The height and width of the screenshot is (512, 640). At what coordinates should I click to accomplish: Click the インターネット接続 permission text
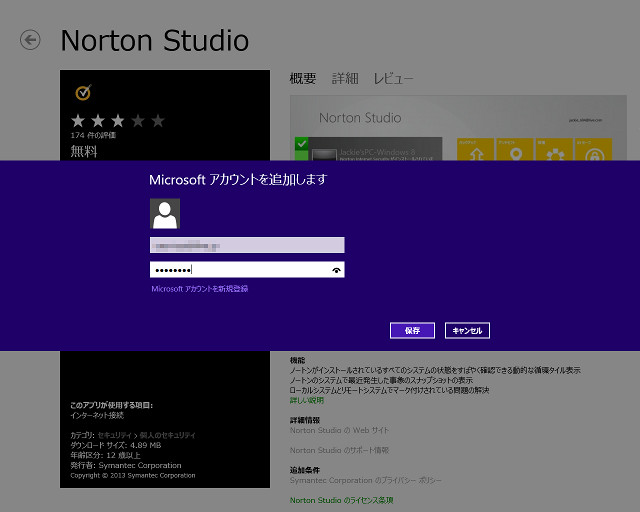pyautogui.click(x=97, y=415)
